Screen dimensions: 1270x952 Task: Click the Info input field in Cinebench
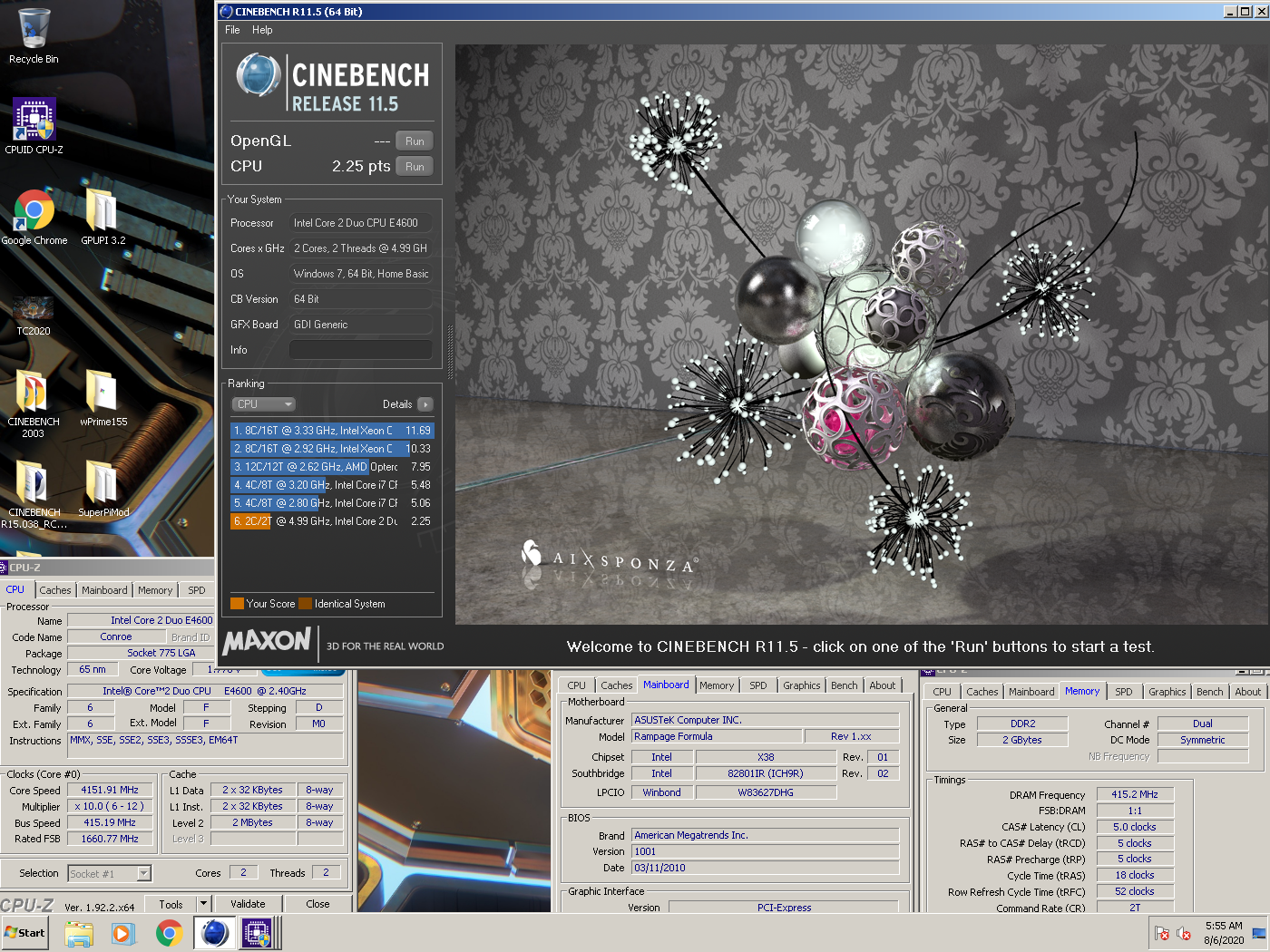point(361,350)
